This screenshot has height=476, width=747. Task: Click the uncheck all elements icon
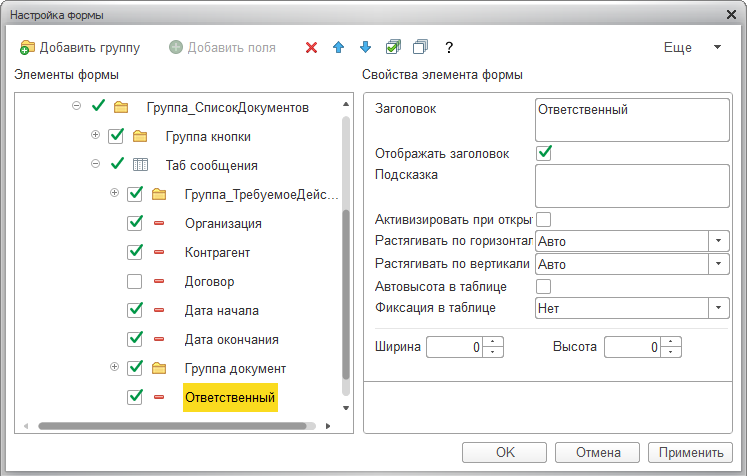point(420,47)
